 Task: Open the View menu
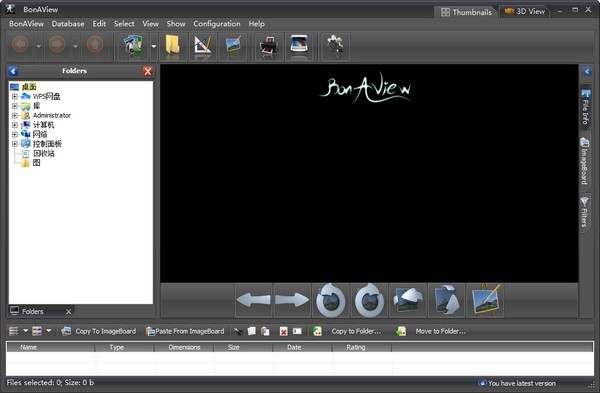tap(150, 24)
